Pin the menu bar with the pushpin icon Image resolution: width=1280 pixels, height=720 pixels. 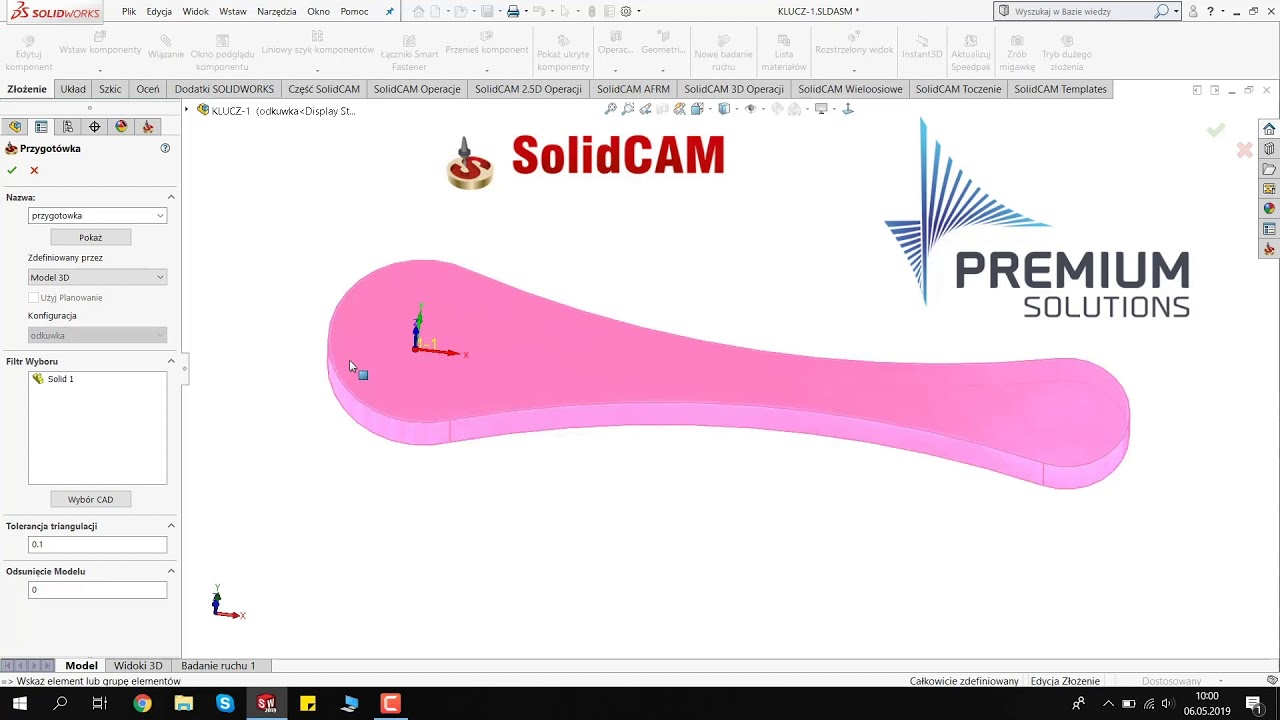pyautogui.click(x=390, y=12)
